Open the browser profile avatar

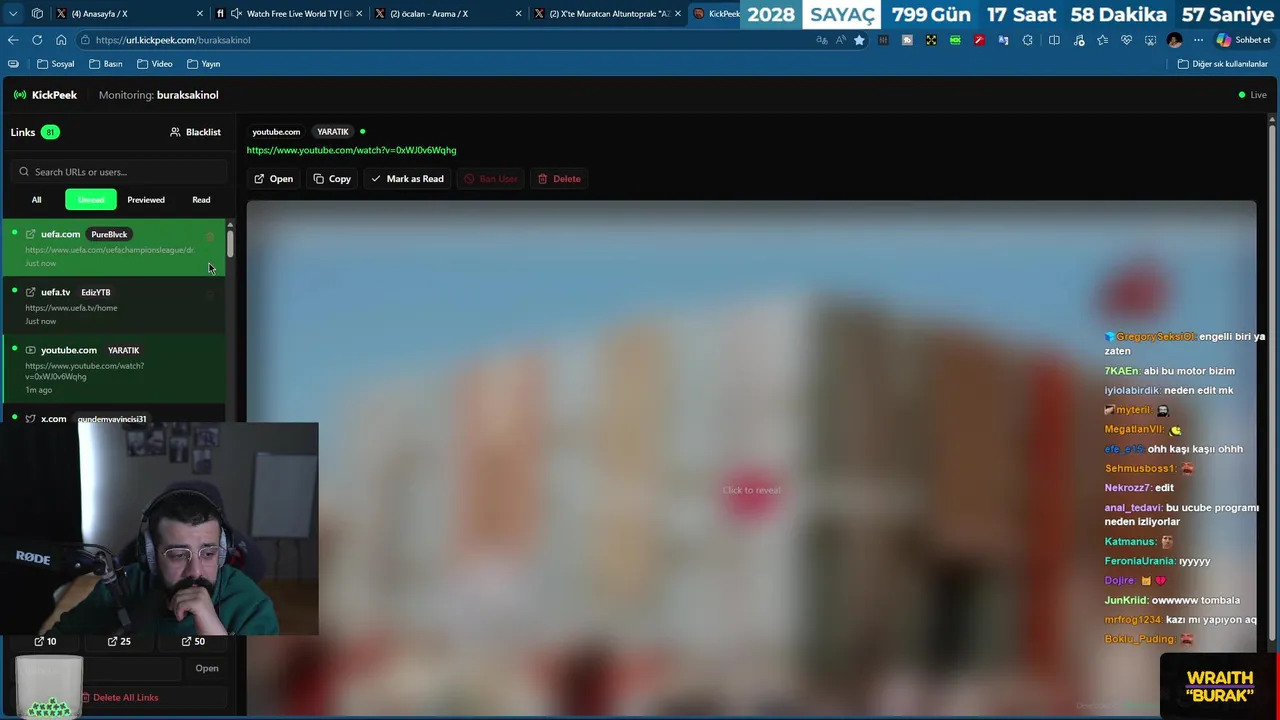pos(1175,40)
